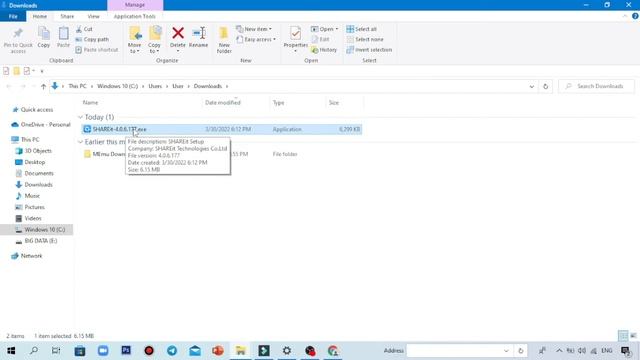This screenshot has height=360, width=640.
Task: Open address bar history dropdown
Action: point(531,86)
